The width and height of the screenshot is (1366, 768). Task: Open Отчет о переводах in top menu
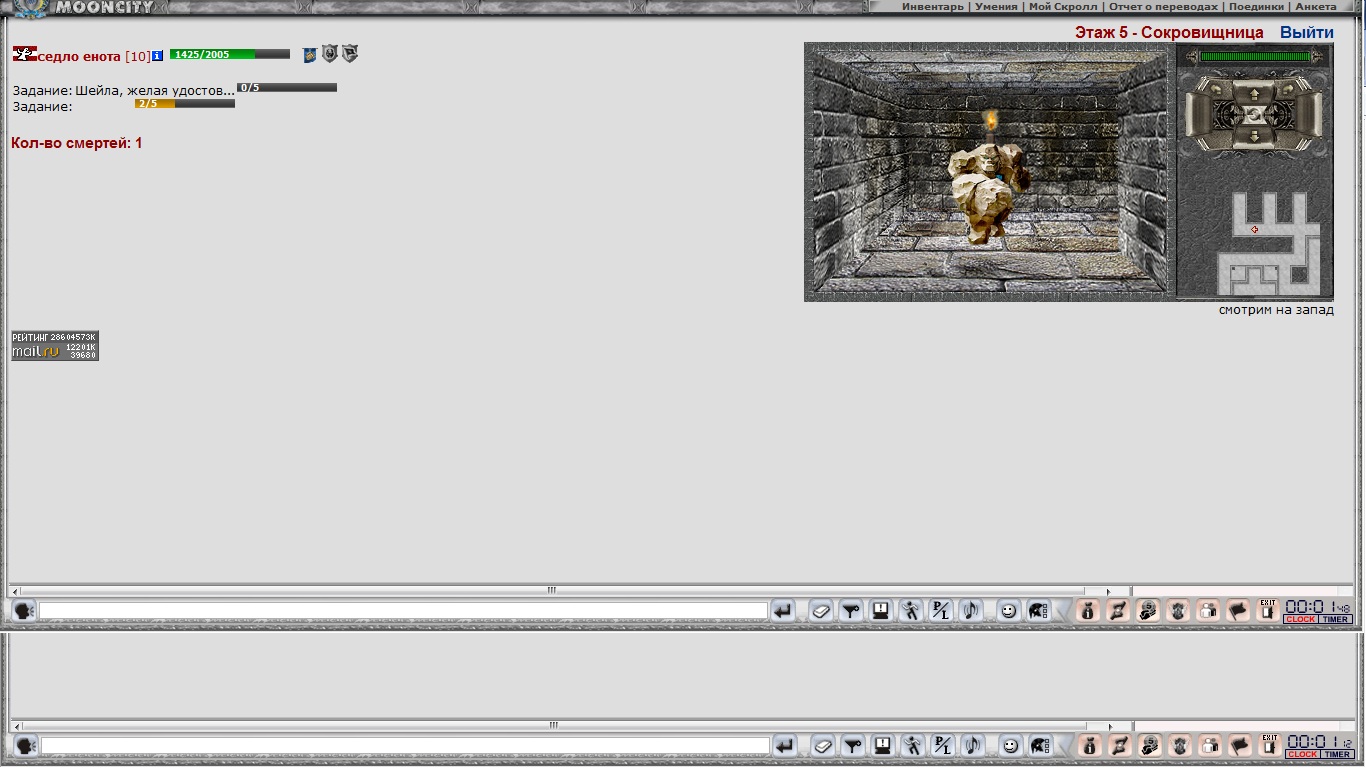click(x=1163, y=7)
